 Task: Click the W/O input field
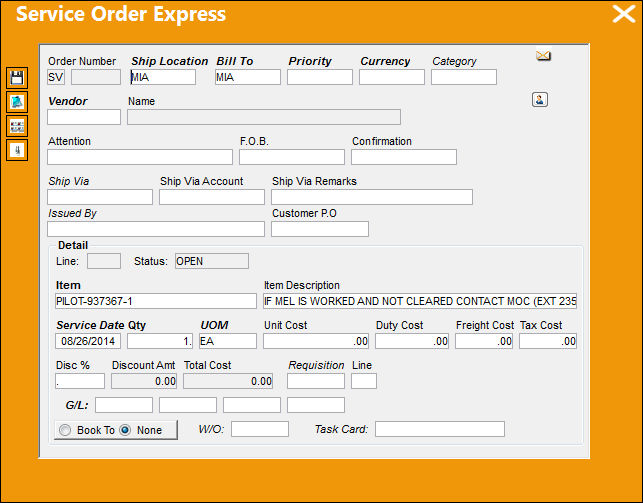(260, 429)
